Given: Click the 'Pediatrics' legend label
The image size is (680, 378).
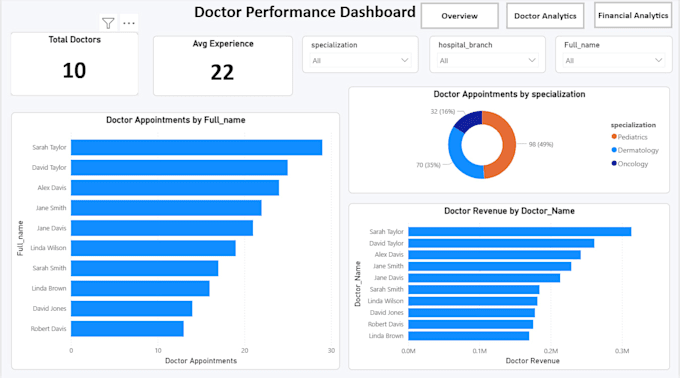Looking at the screenshot, I should (x=632, y=137).
